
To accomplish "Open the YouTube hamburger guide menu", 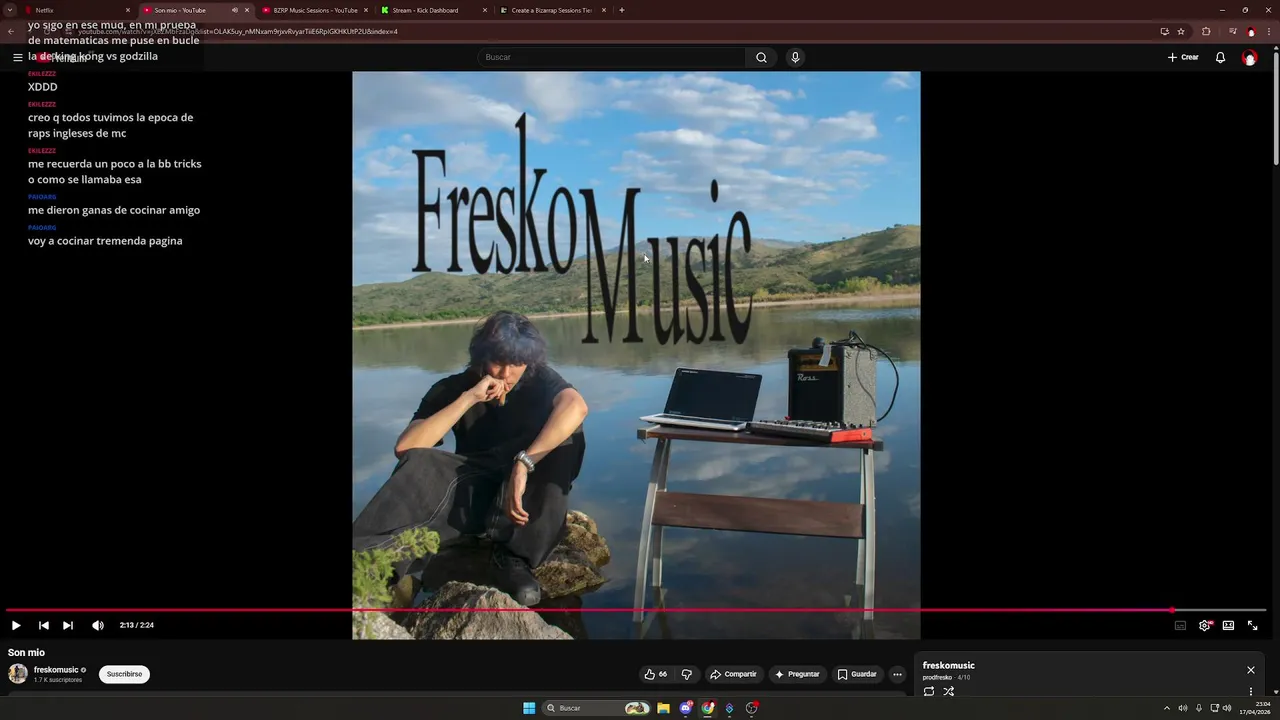I will [17, 57].
